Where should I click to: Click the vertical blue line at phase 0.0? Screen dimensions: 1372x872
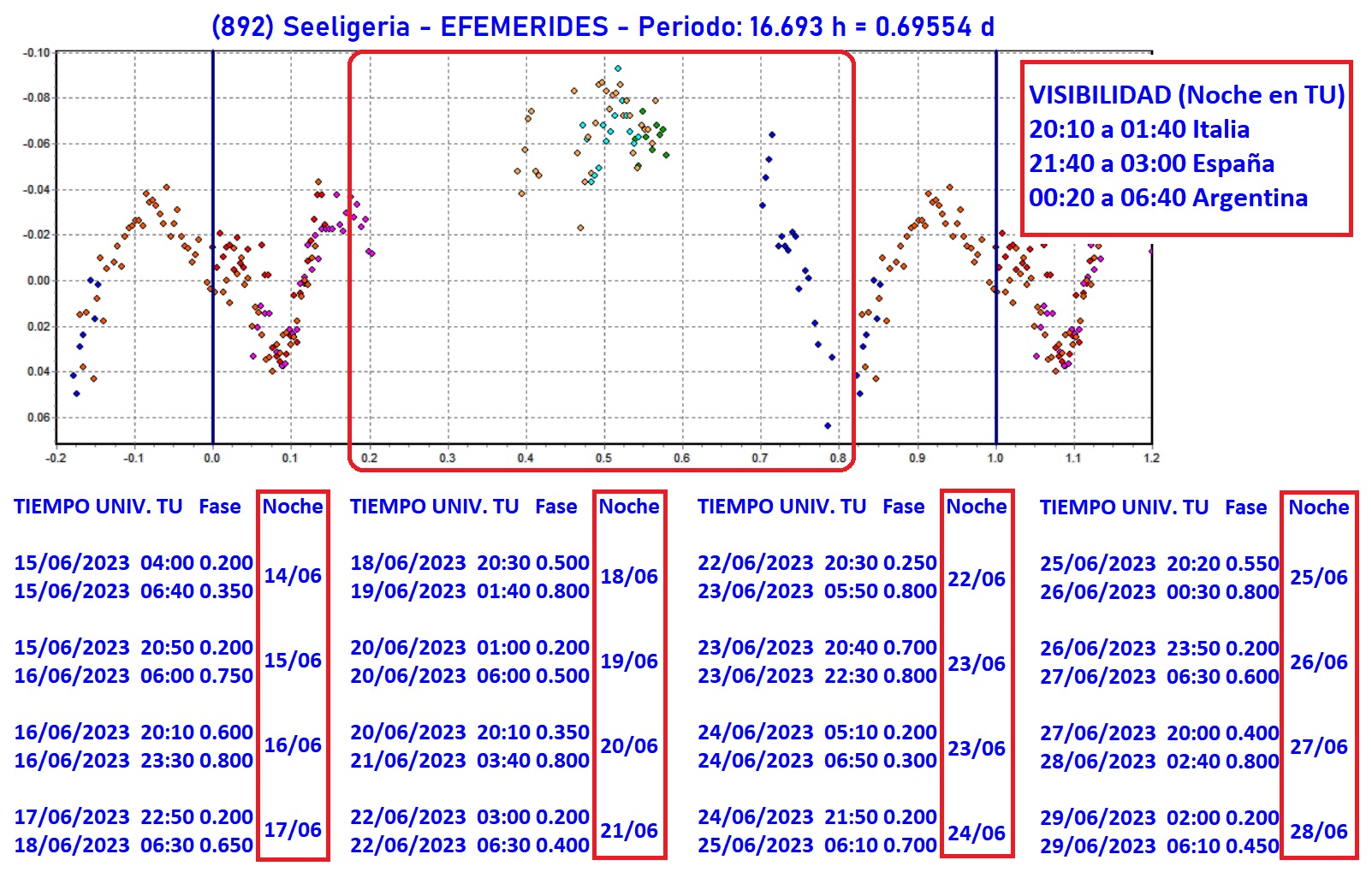pyautogui.click(x=213, y=248)
